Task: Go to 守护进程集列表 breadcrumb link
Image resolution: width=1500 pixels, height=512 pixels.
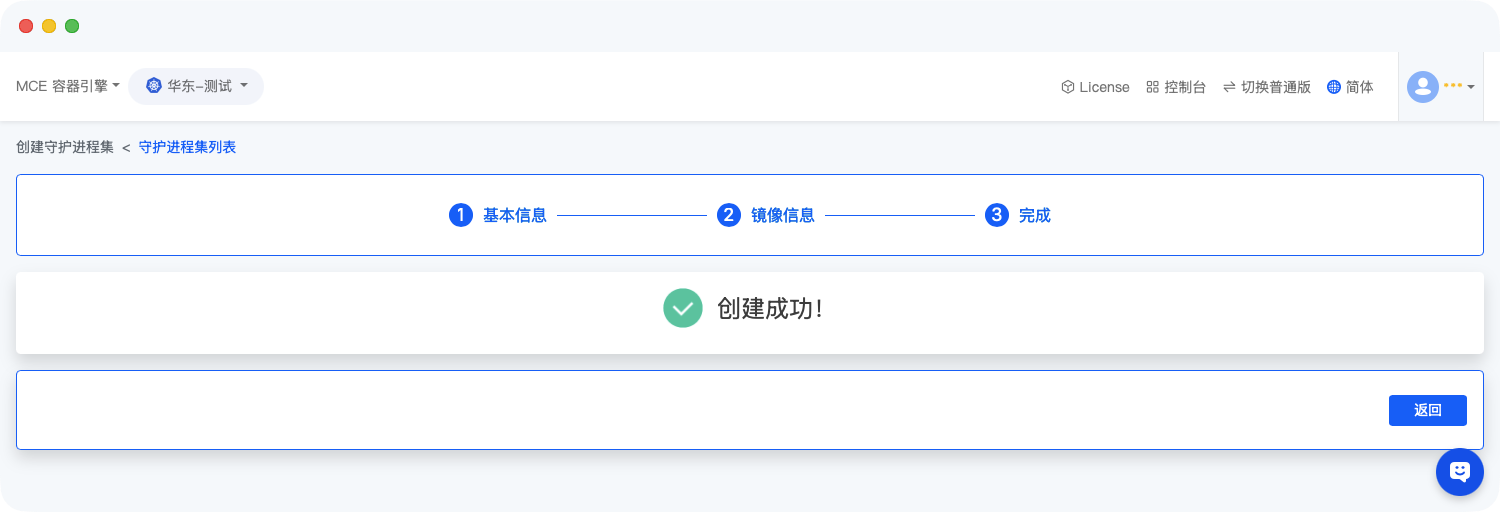Action: (x=187, y=147)
